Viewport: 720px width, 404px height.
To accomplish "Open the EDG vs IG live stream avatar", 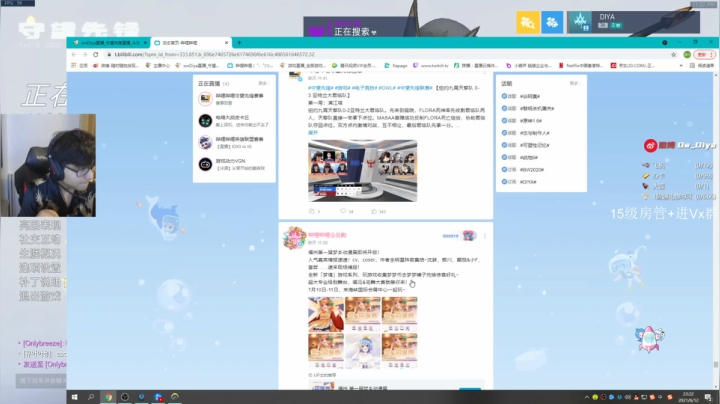I will (x=205, y=142).
